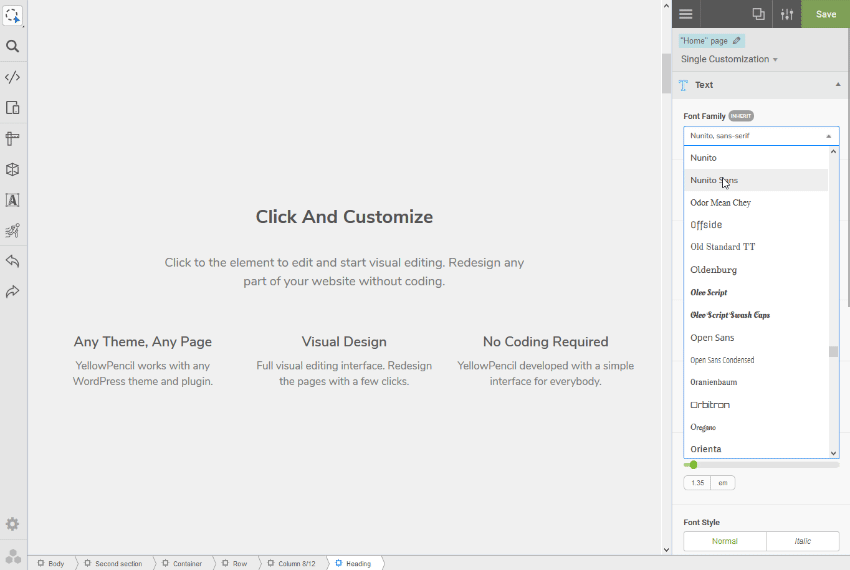Viewport: 850px width, 570px height.
Task: Open the hamburger menu icon
Action: click(686, 14)
